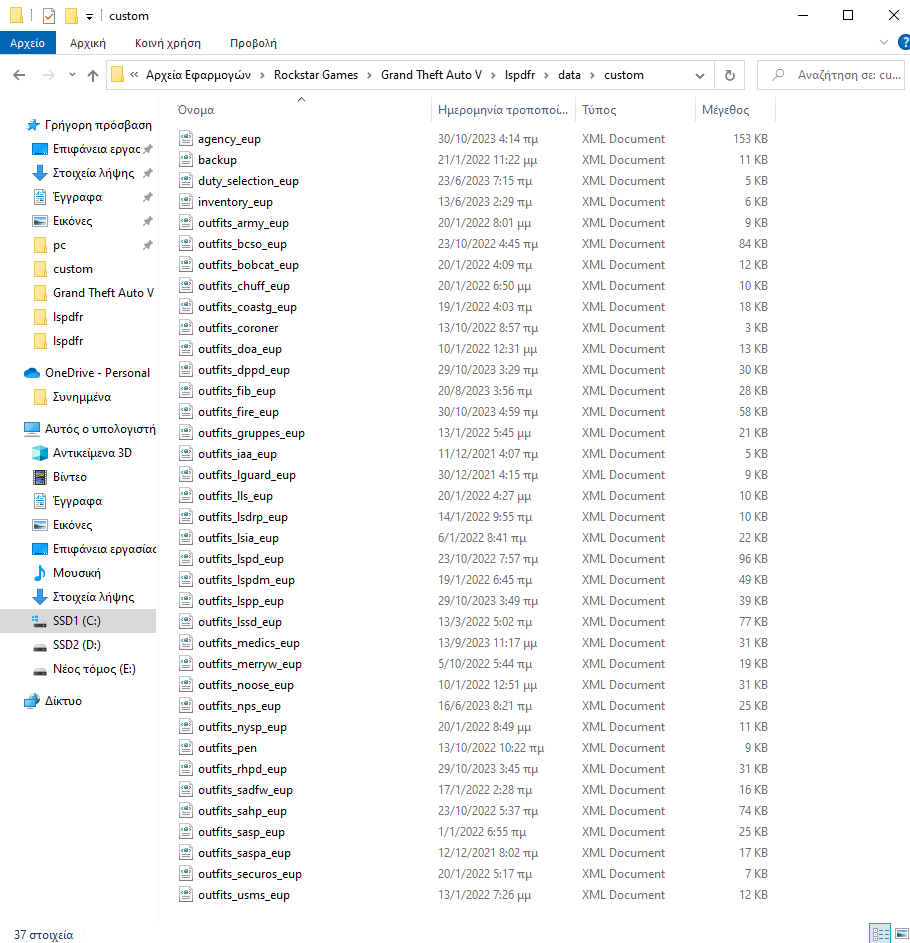
Task: Click Grand Theft Auto V breadcrumb segment
Action: (431, 75)
